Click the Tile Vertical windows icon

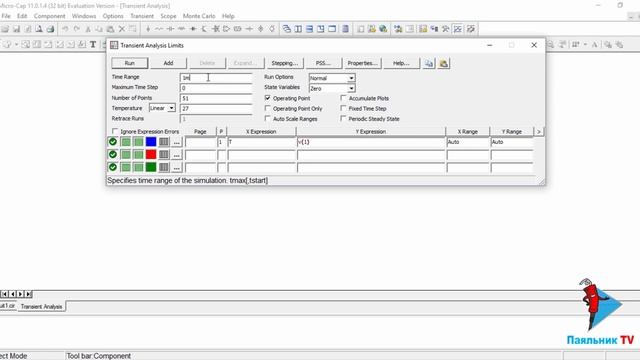[298, 29]
